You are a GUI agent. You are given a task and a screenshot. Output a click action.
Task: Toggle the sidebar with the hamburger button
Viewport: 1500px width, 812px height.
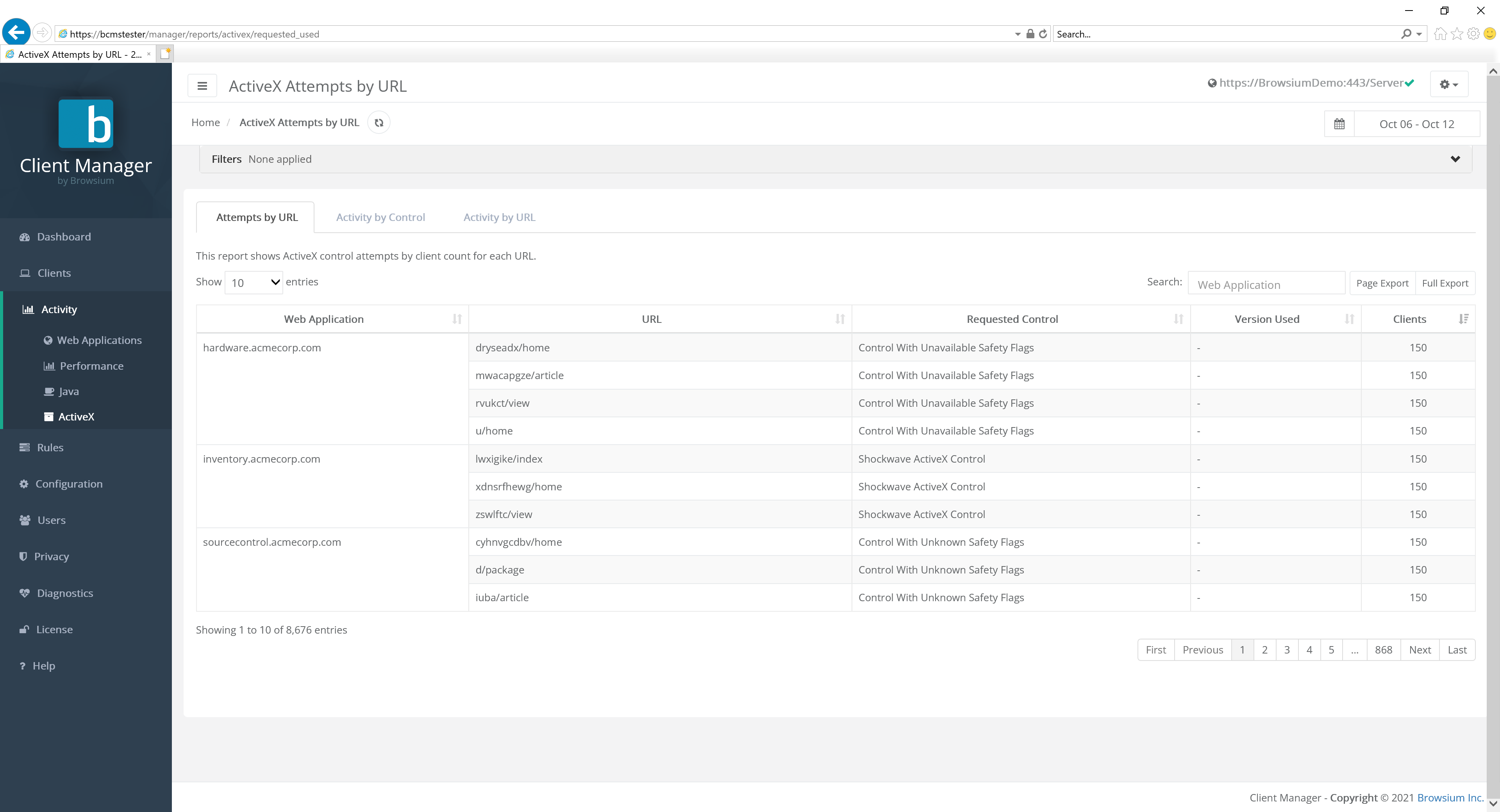pyautogui.click(x=202, y=85)
